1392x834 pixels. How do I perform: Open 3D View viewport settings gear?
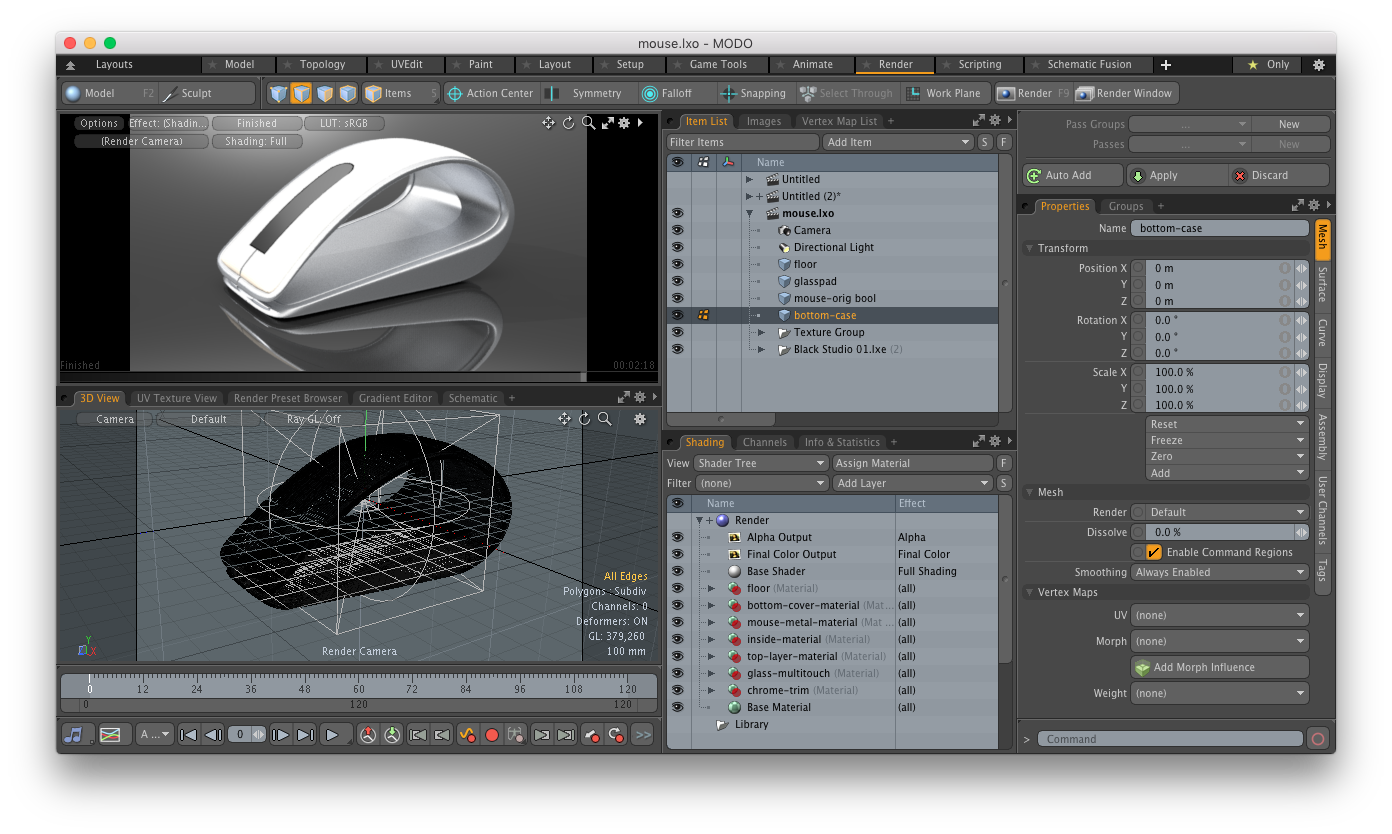[x=640, y=419]
